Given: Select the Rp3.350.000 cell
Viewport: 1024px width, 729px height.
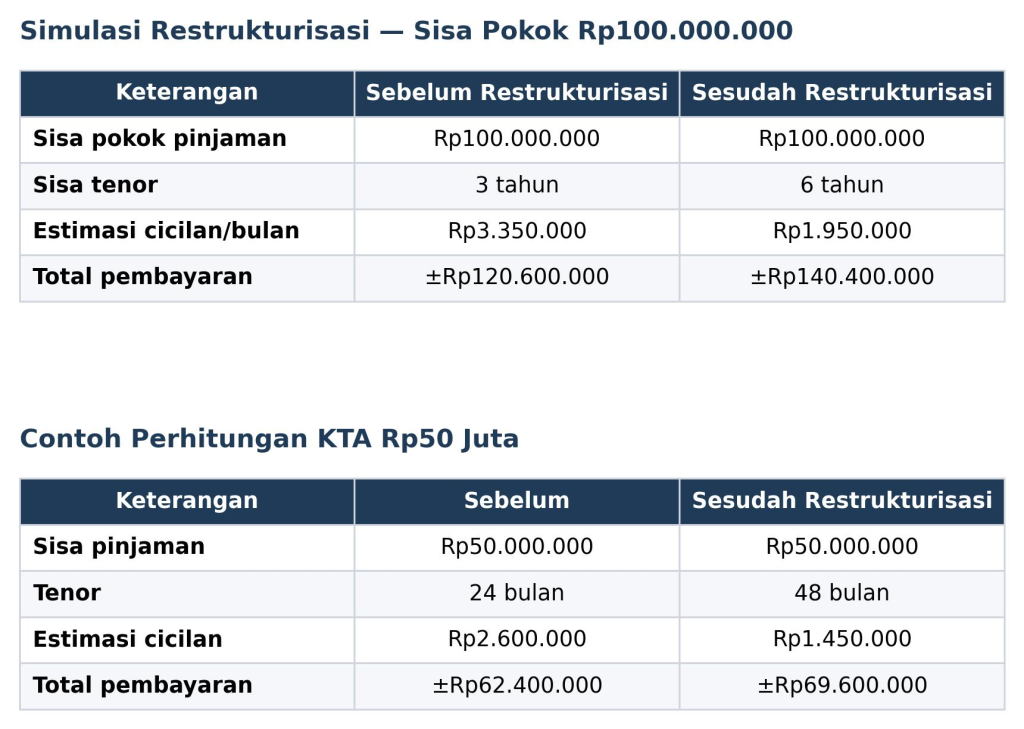Looking at the screenshot, I should (x=517, y=231).
